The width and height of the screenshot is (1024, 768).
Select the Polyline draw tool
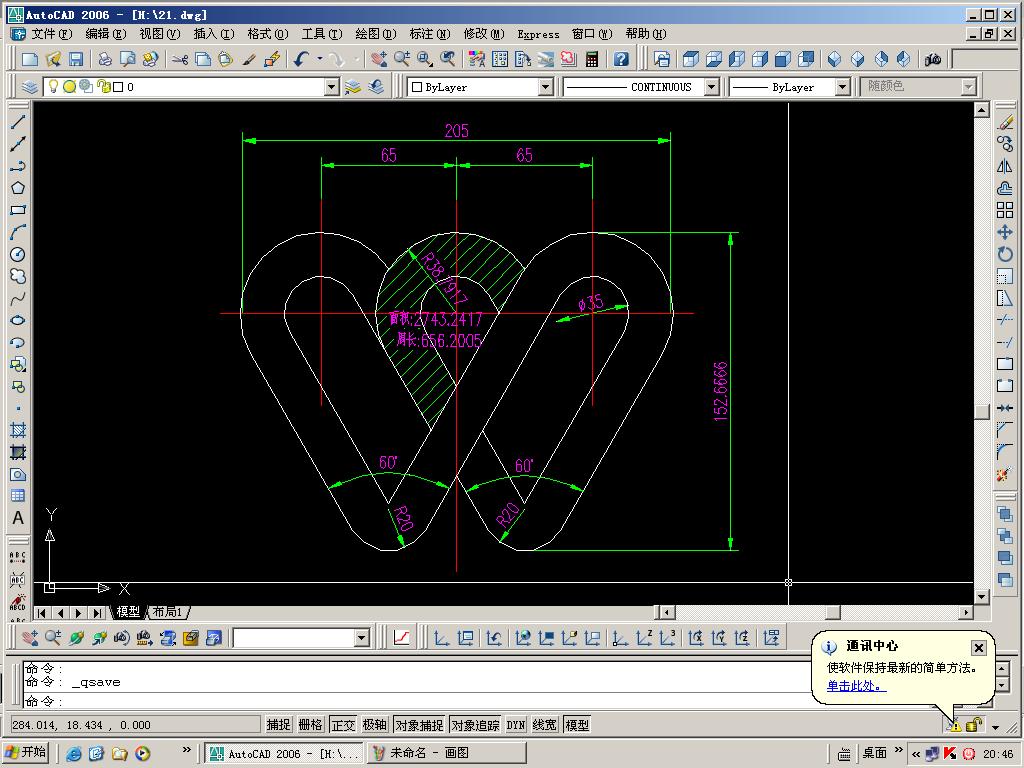coord(18,166)
